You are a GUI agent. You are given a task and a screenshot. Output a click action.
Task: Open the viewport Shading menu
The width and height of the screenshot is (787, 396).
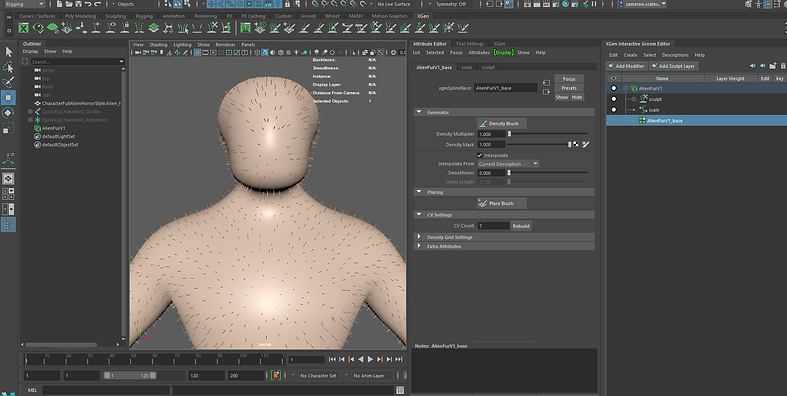(158, 45)
